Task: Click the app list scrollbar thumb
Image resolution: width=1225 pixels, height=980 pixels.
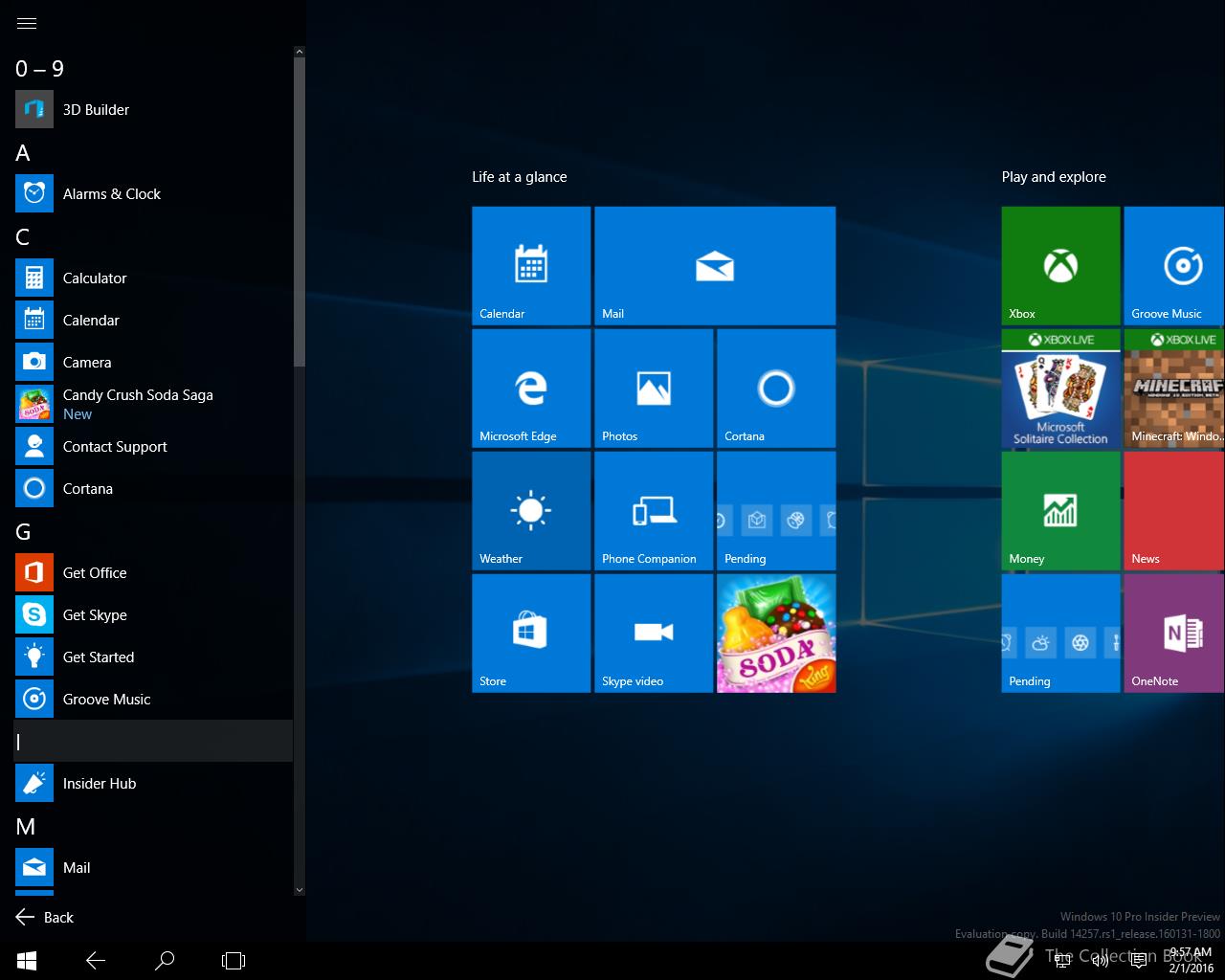Action: click(299, 212)
